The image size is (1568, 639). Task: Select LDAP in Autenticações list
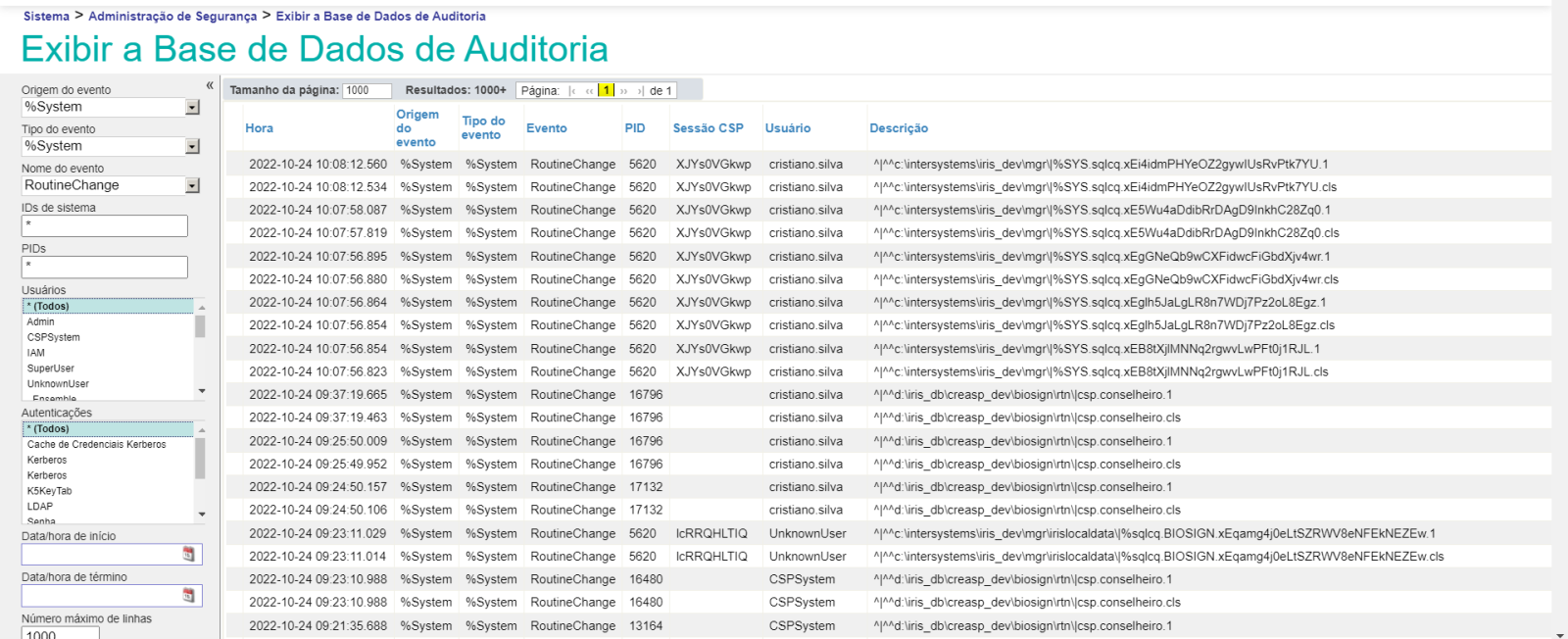[40, 507]
